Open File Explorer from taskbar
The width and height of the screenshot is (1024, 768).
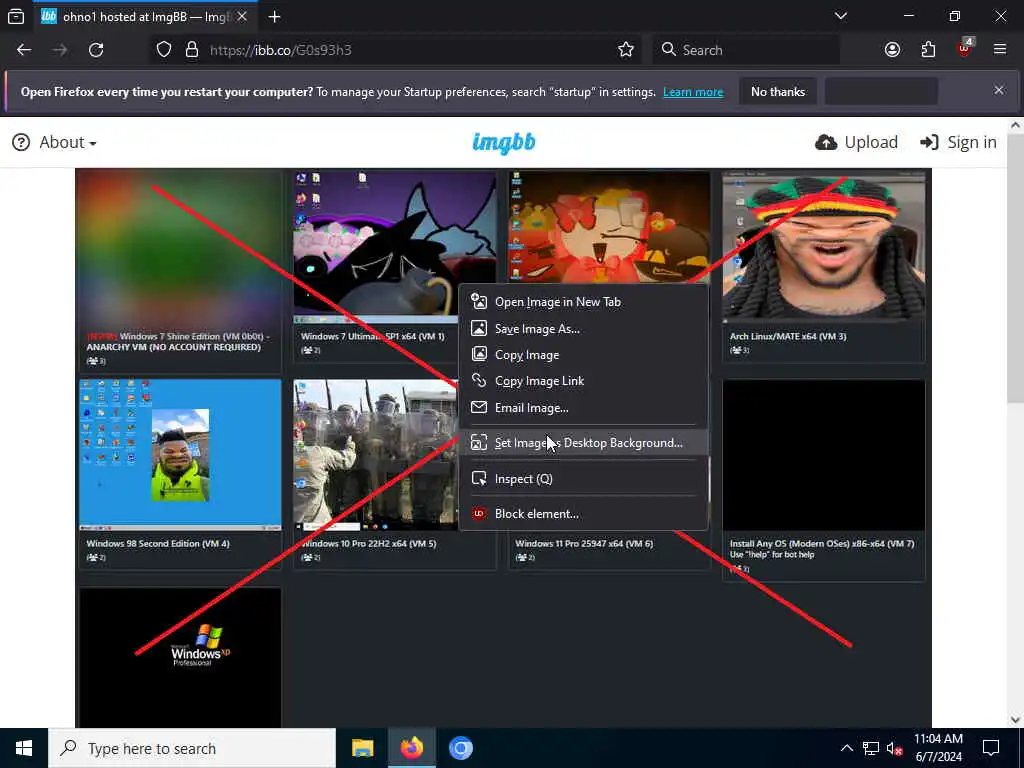362,748
